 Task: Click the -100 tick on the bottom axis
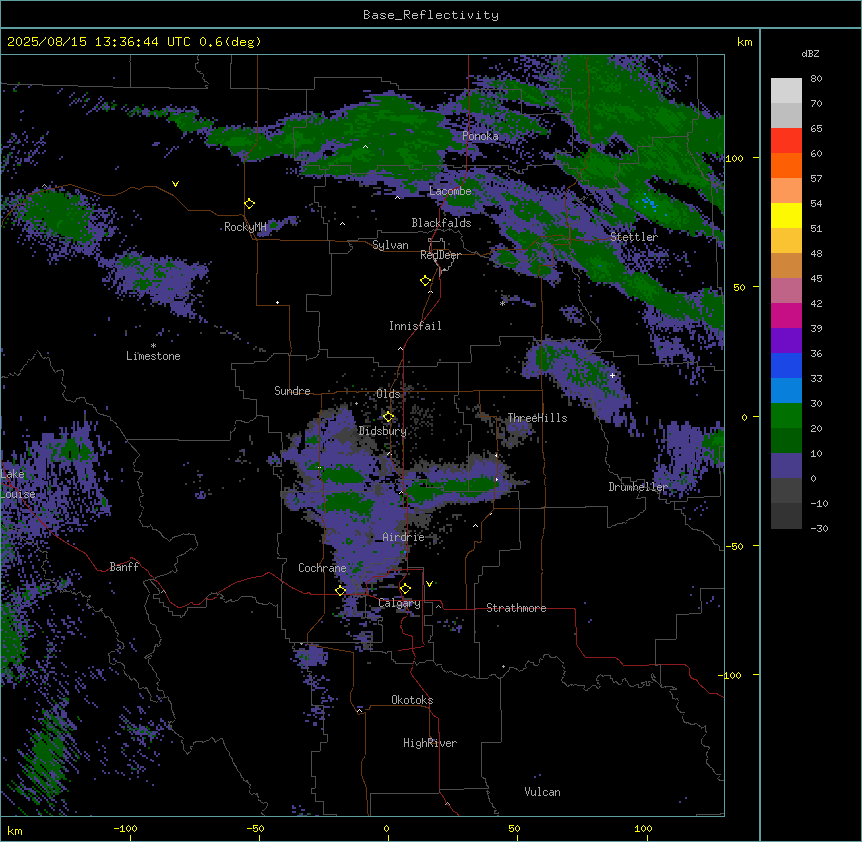[x=125, y=829]
